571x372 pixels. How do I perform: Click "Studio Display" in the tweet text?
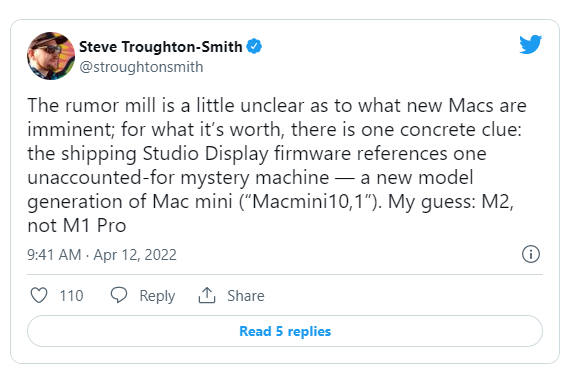pos(205,154)
